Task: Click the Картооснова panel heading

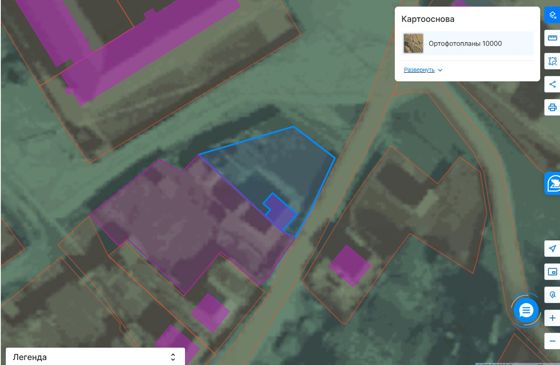Action: click(x=428, y=19)
